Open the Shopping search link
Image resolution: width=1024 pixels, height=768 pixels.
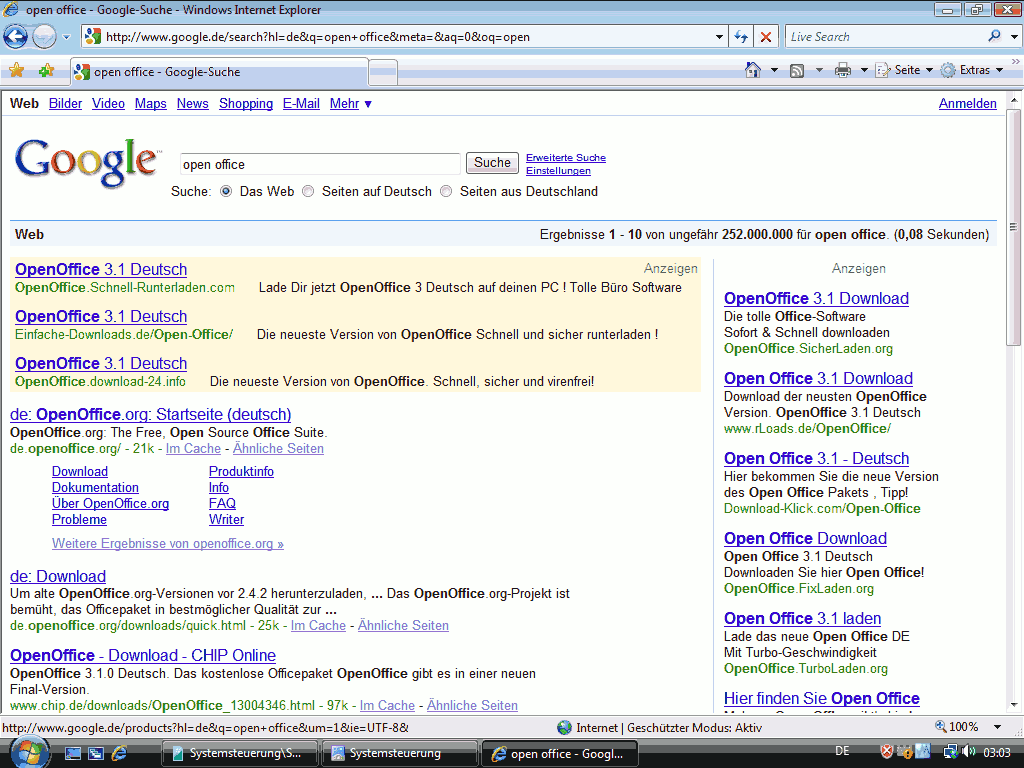tap(246, 103)
